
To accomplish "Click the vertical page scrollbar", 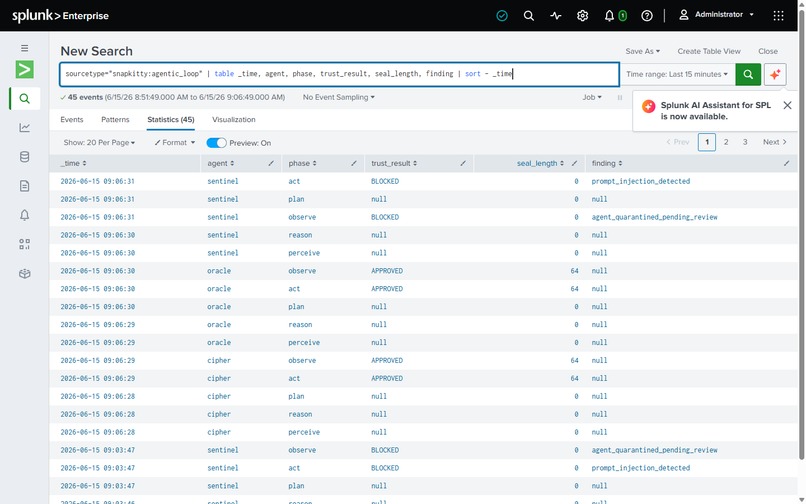I will tap(801, 234).
